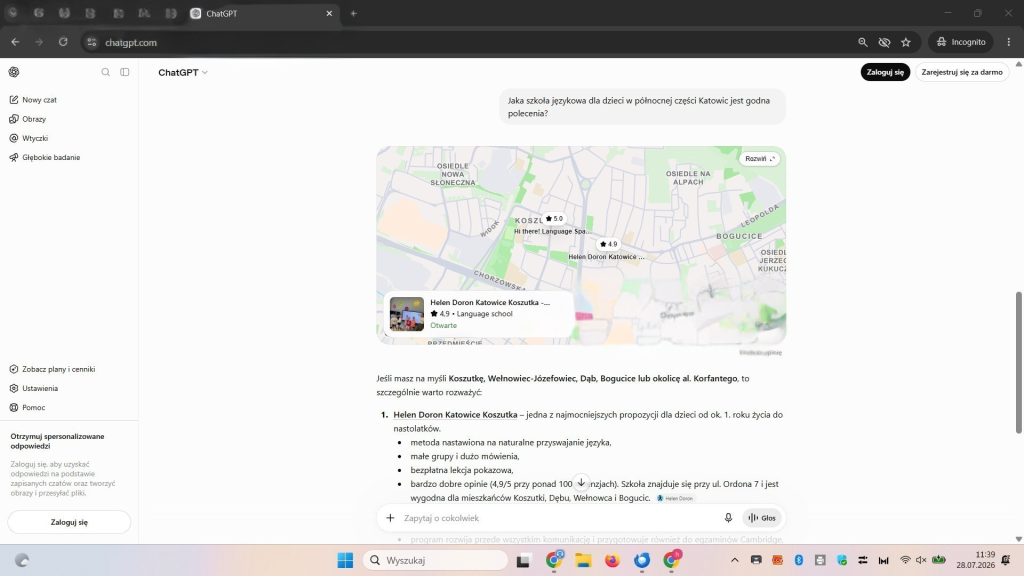Click the Helen Doron source citation chip
1024x576 pixels.
click(675, 498)
